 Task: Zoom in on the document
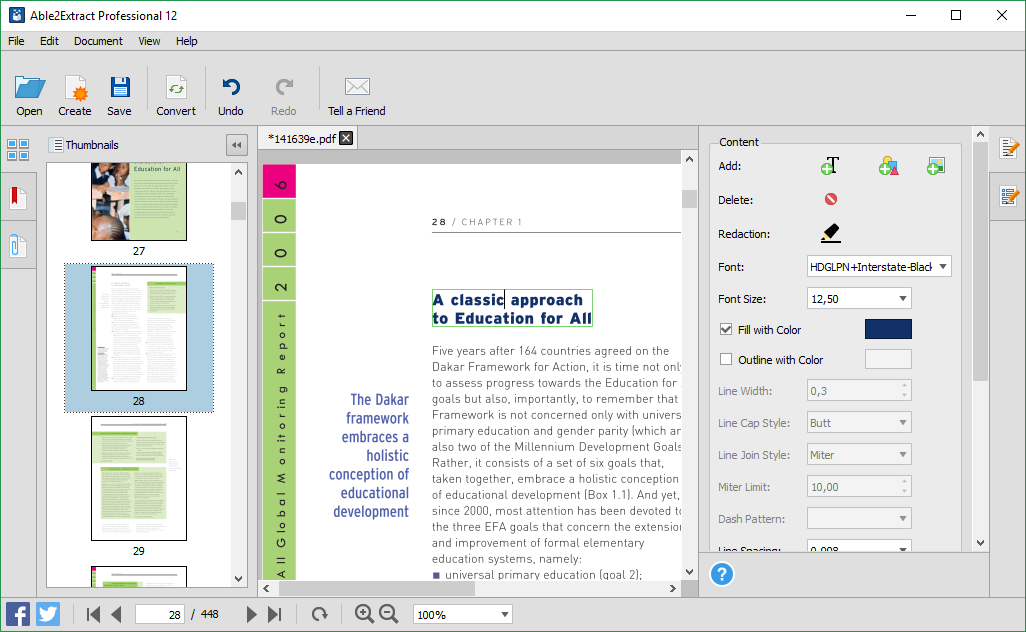[x=364, y=614]
